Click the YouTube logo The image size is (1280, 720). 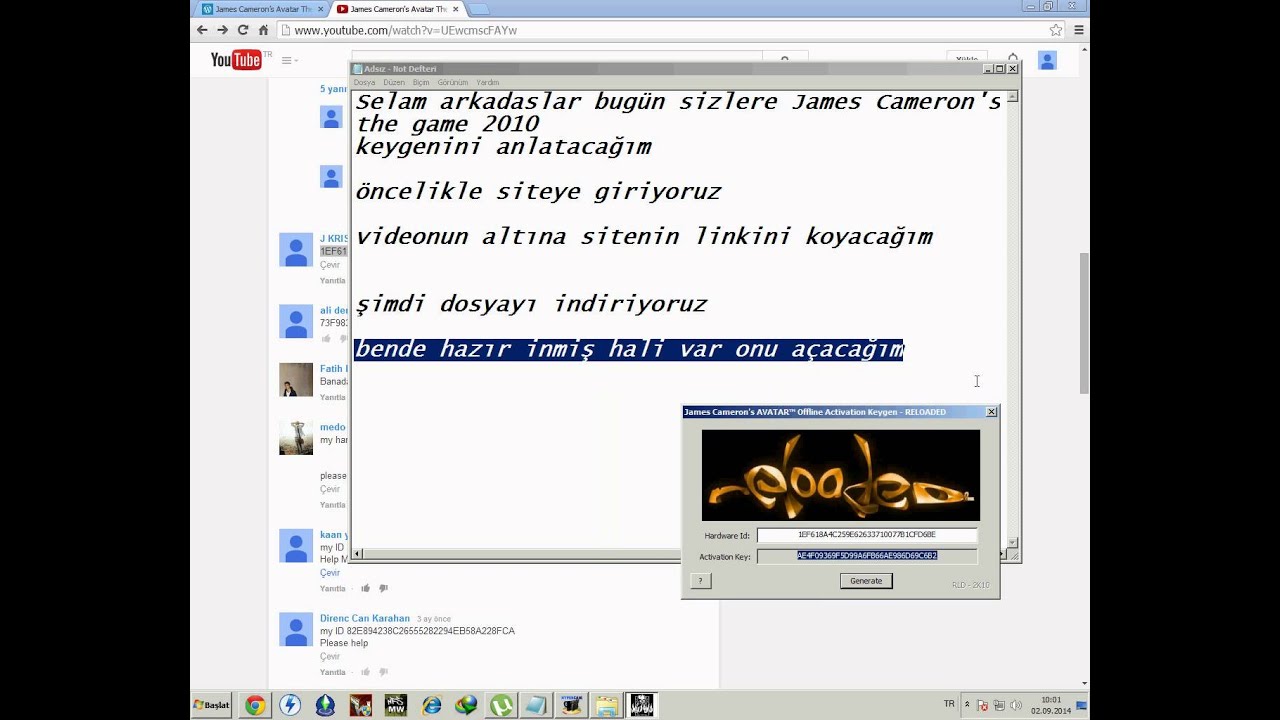tap(238, 60)
